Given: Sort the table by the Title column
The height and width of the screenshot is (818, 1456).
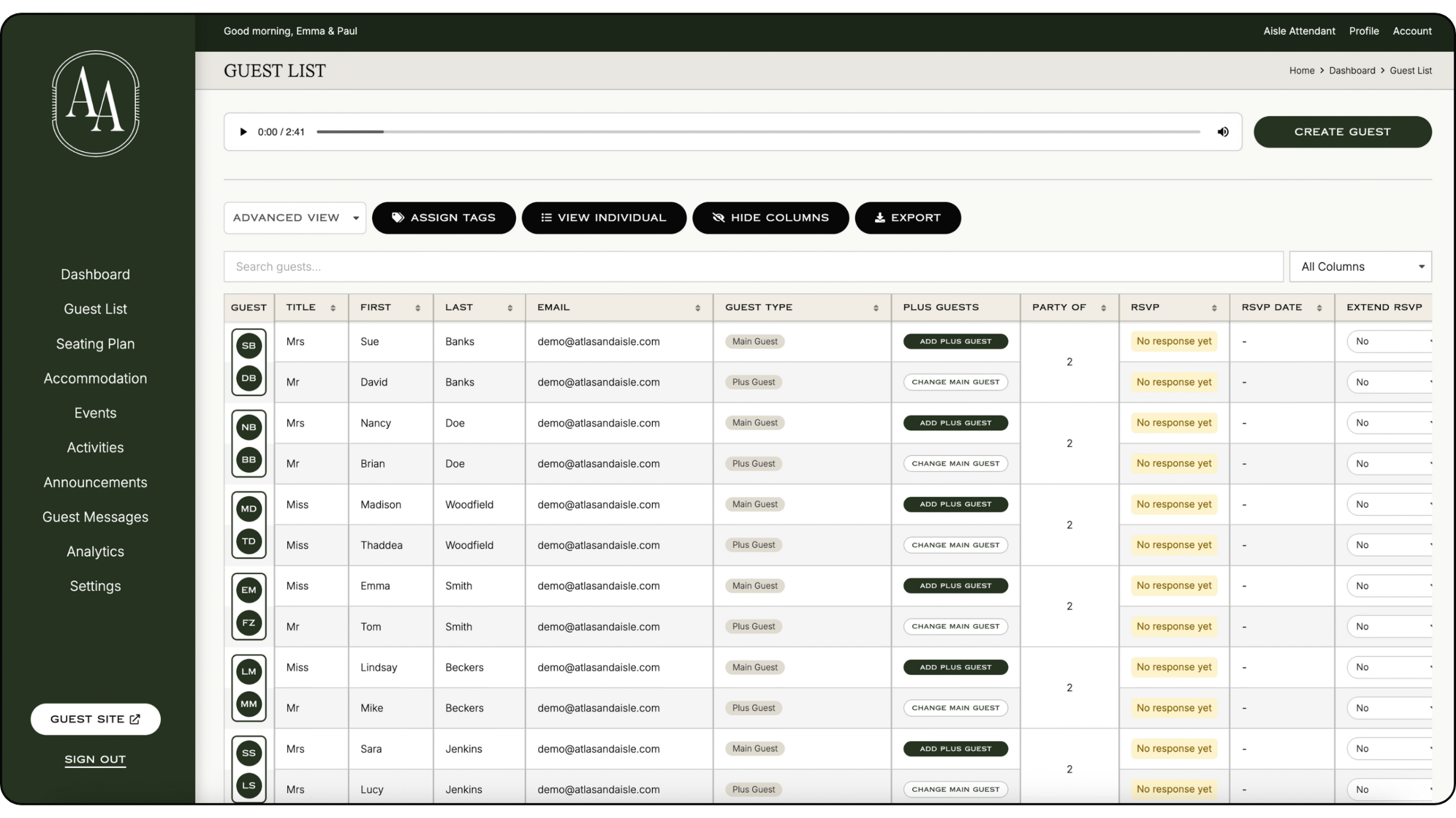Looking at the screenshot, I should tap(333, 308).
